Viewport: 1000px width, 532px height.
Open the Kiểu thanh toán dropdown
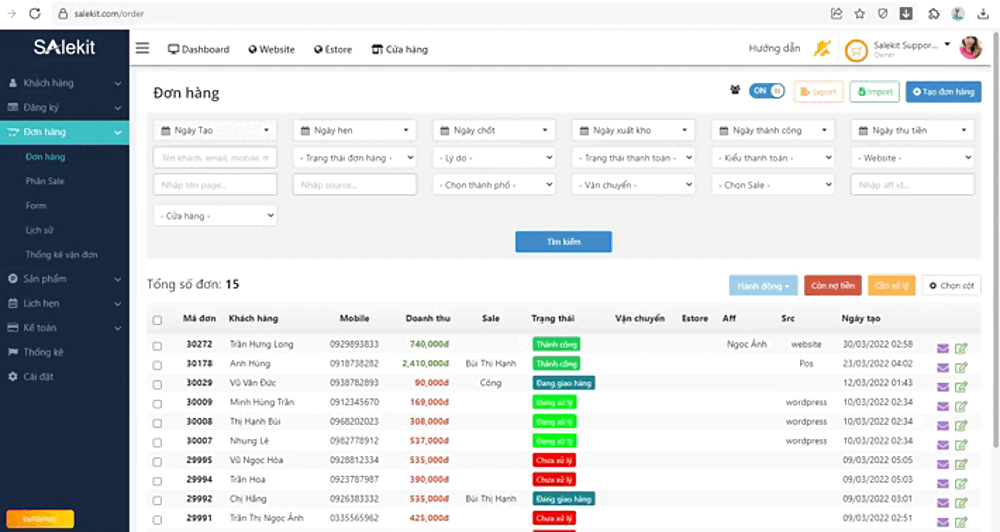(x=773, y=158)
